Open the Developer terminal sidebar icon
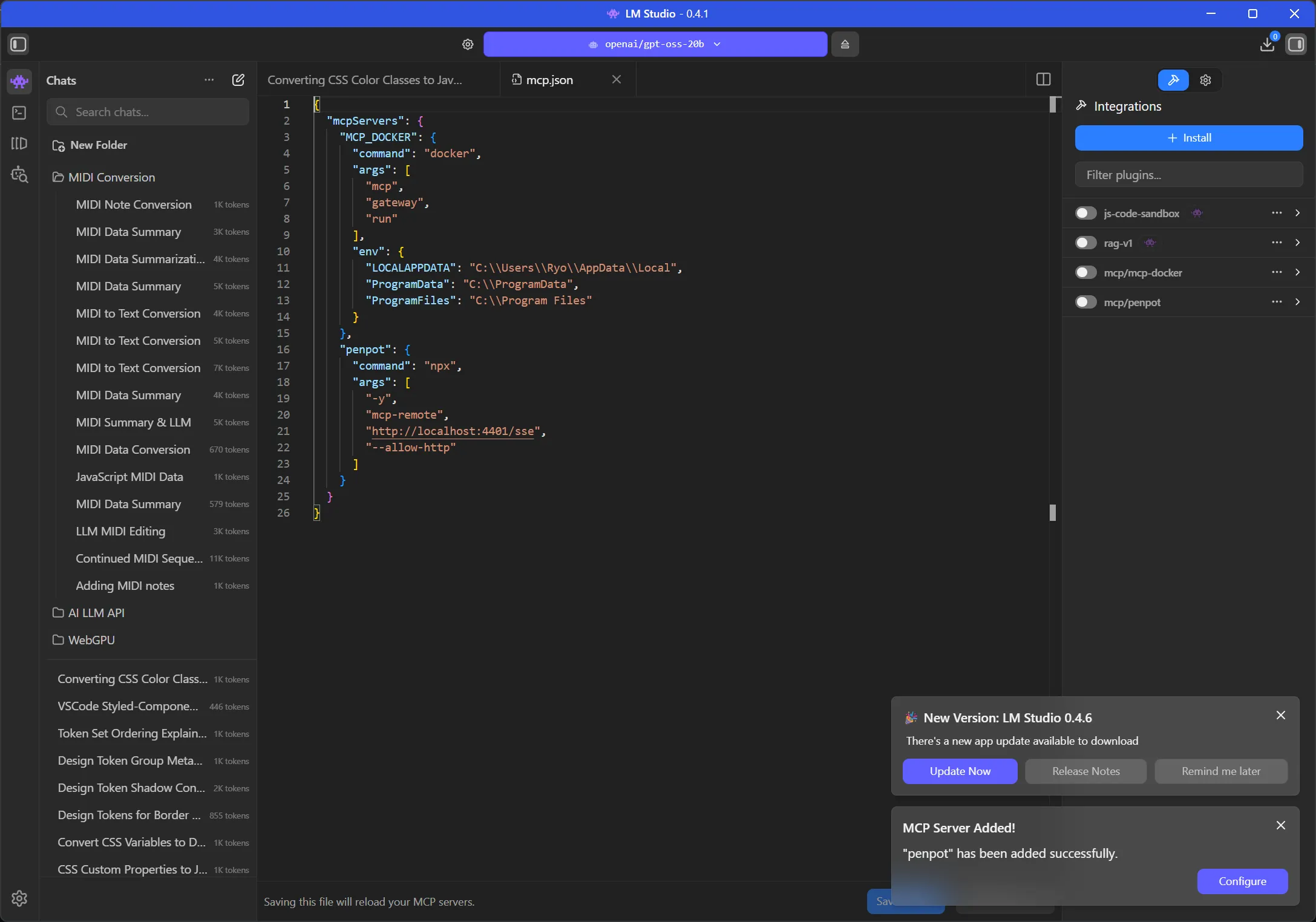Image resolution: width=1316 pixels, height=922 pixels. (19, 113)
